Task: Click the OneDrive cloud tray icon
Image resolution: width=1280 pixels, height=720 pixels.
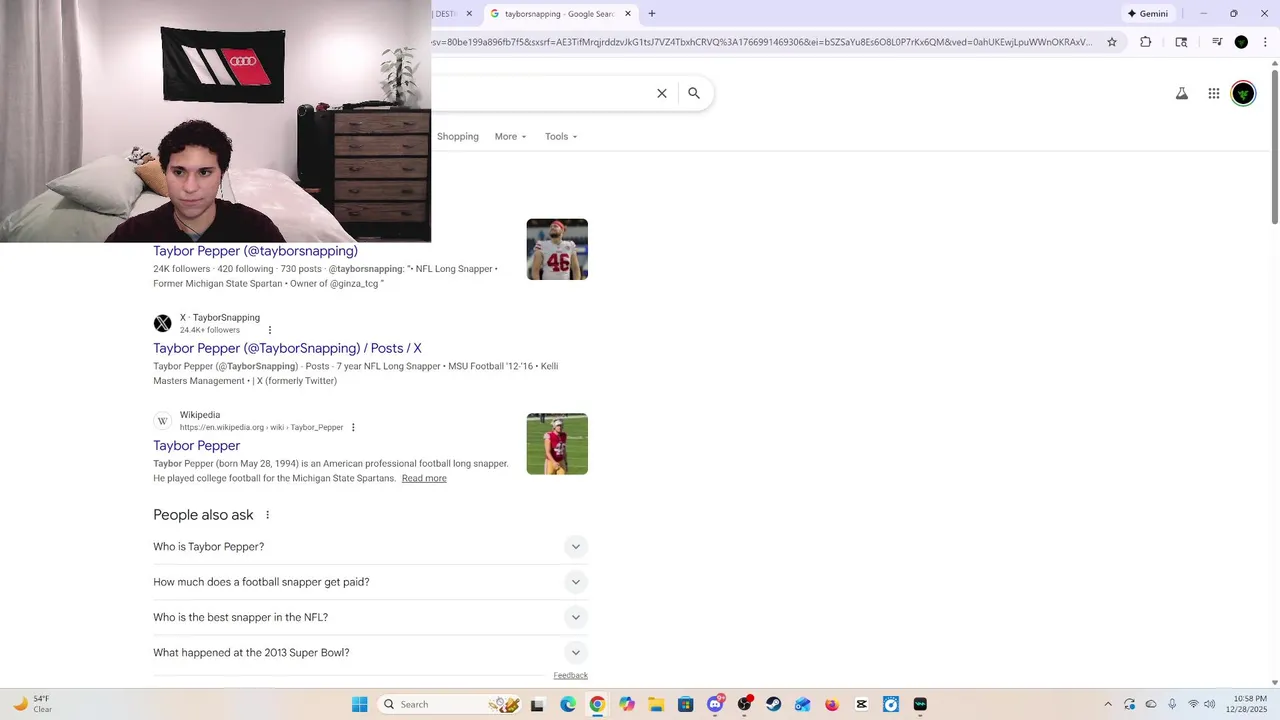Action: coord(1151,704)
